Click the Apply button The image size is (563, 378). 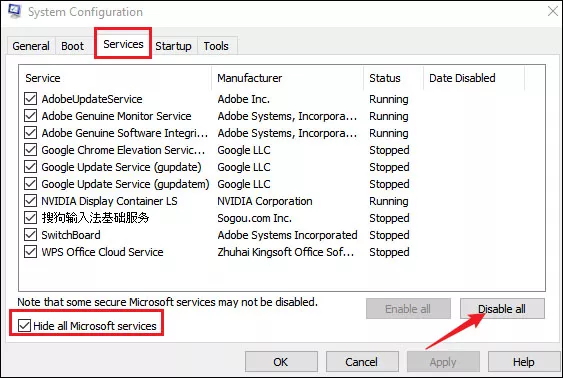click(x=443, y=362)
